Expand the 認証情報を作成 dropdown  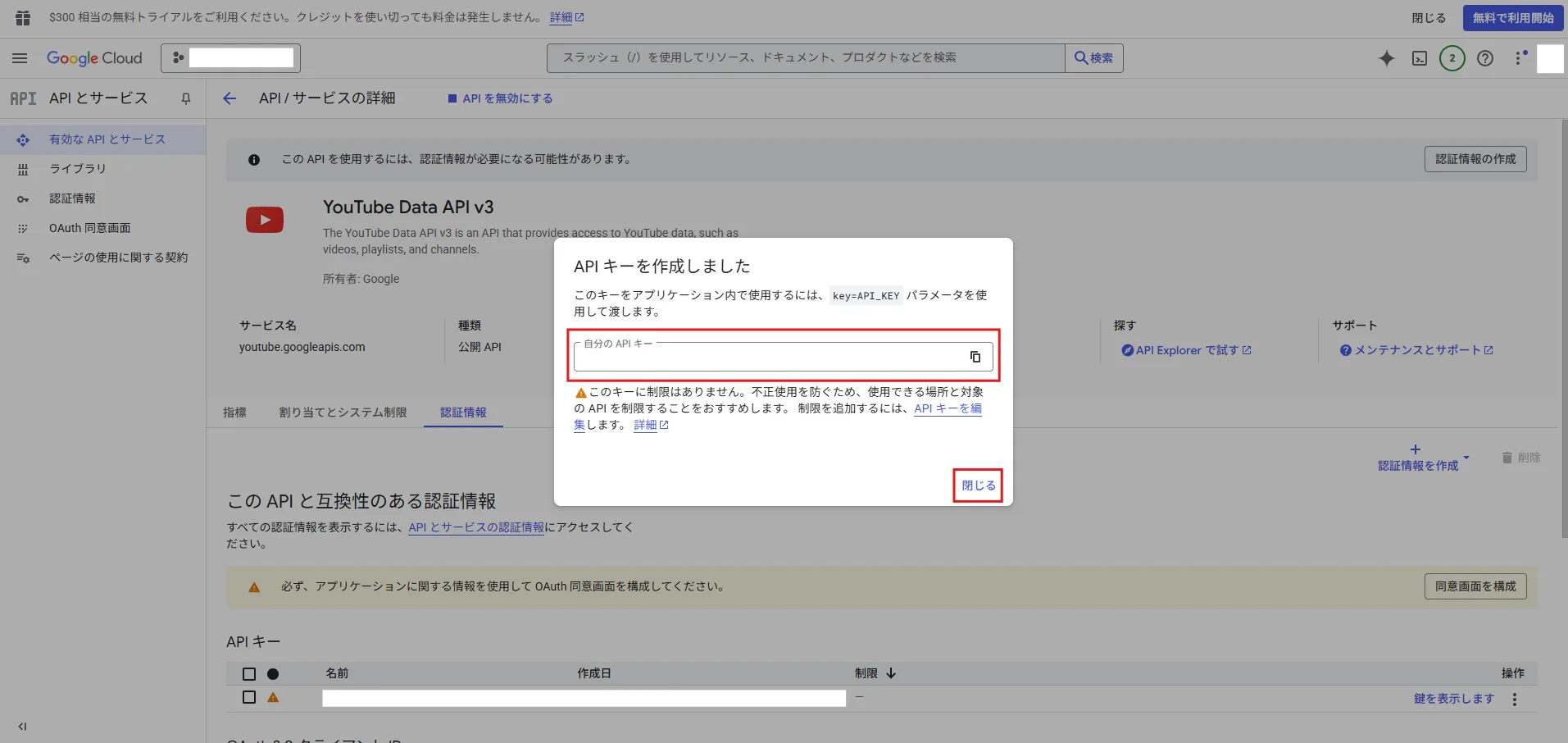coord(1423,458)
